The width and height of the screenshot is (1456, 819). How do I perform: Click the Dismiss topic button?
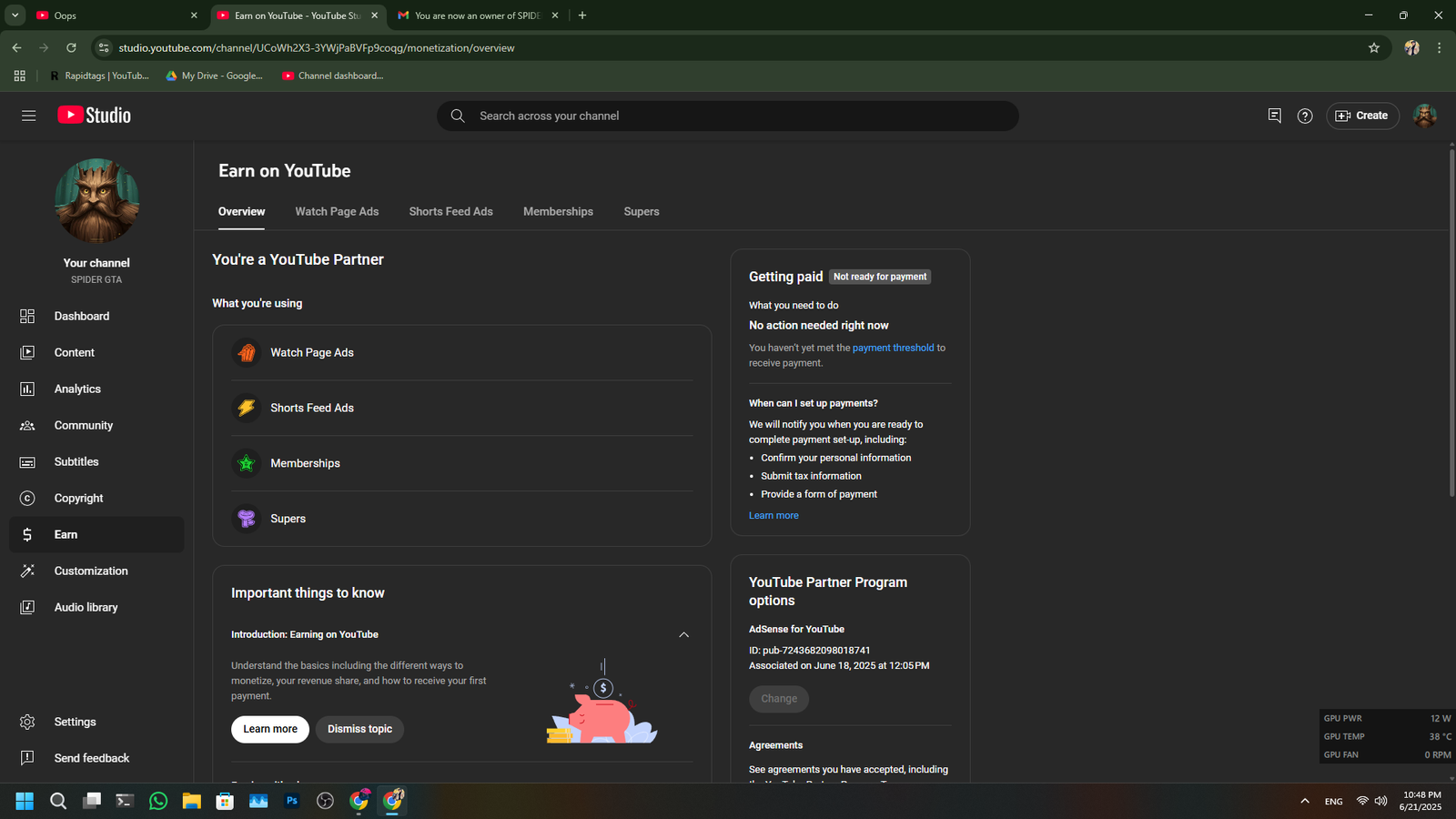coord(359,729)
